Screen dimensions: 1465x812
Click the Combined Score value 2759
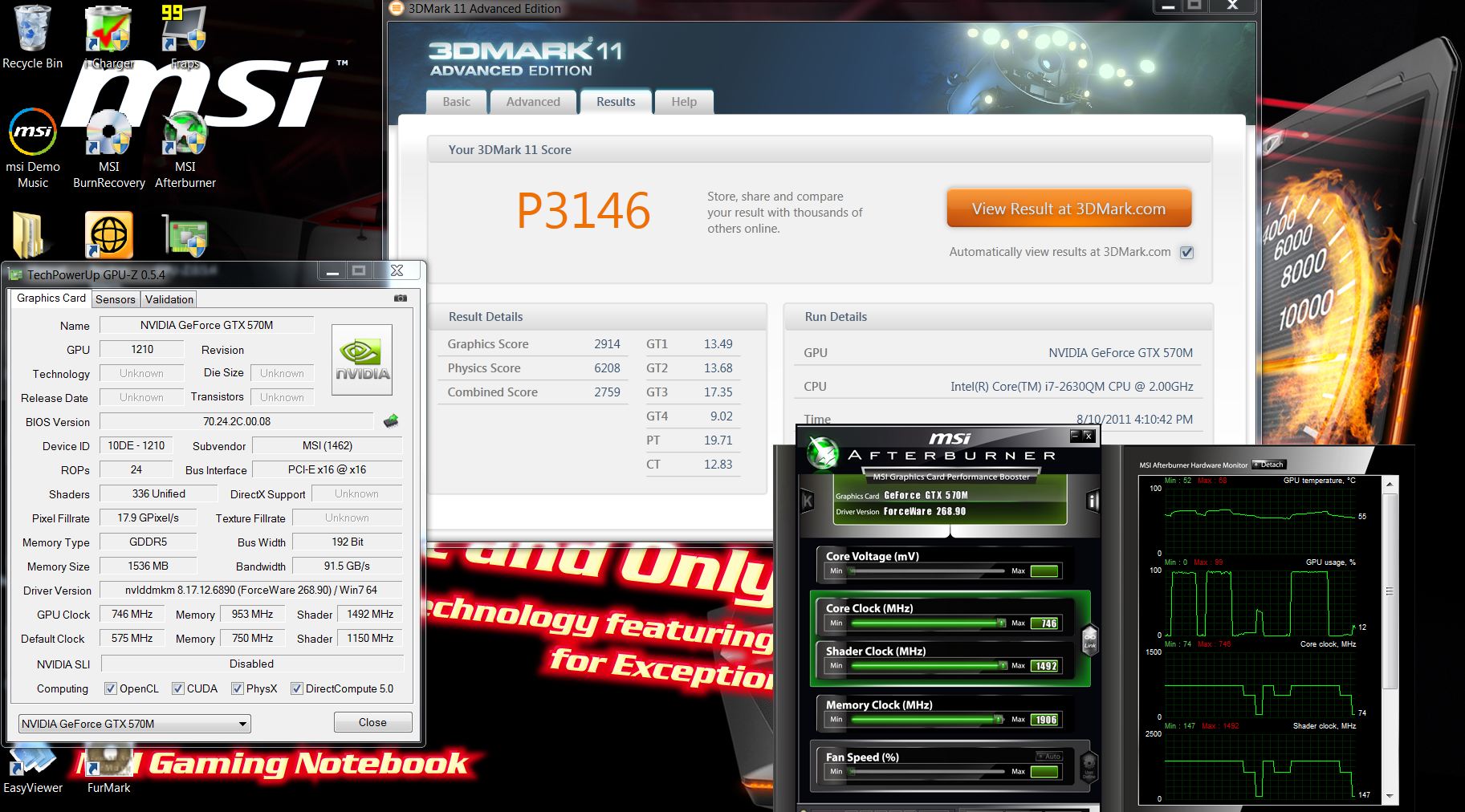tap(607, 392)
